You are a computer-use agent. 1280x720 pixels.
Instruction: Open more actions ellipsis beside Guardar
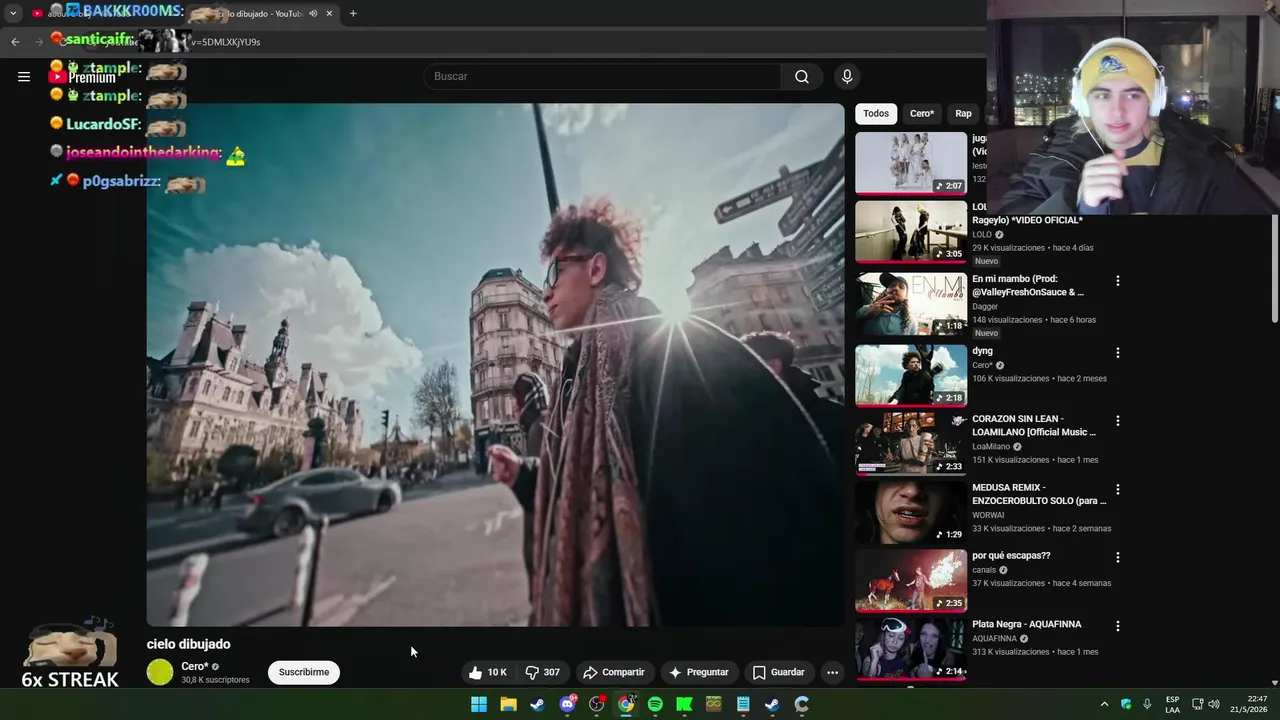(x=832, y=672)
